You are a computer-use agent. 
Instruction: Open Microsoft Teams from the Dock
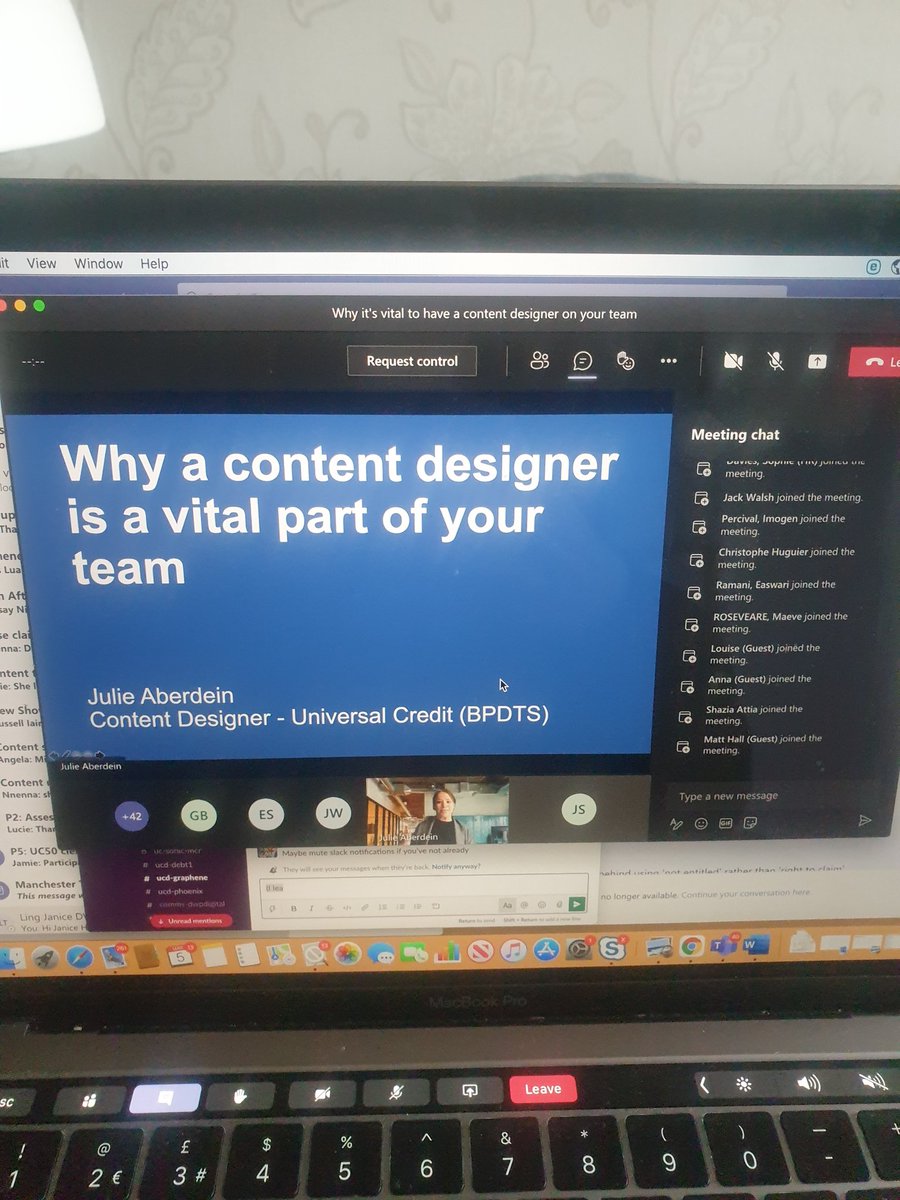pos(722,946)
